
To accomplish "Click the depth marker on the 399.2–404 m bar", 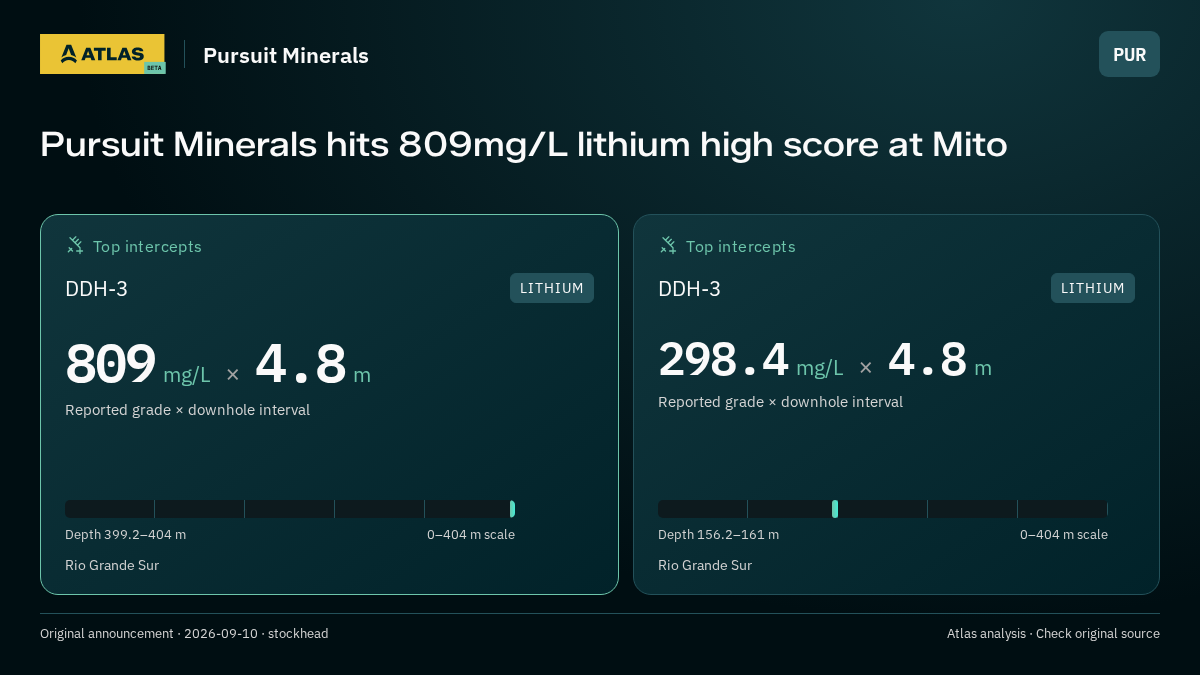I will tap(512, 509).
